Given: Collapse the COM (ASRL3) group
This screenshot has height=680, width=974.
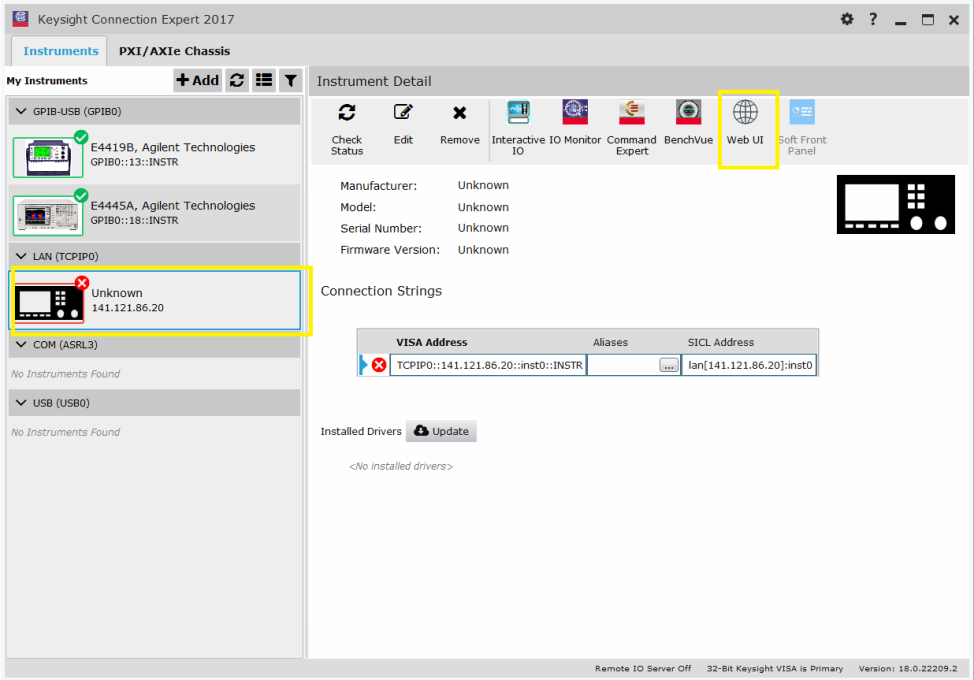Looking at the screenshot, I should click(x=21, y=345).
